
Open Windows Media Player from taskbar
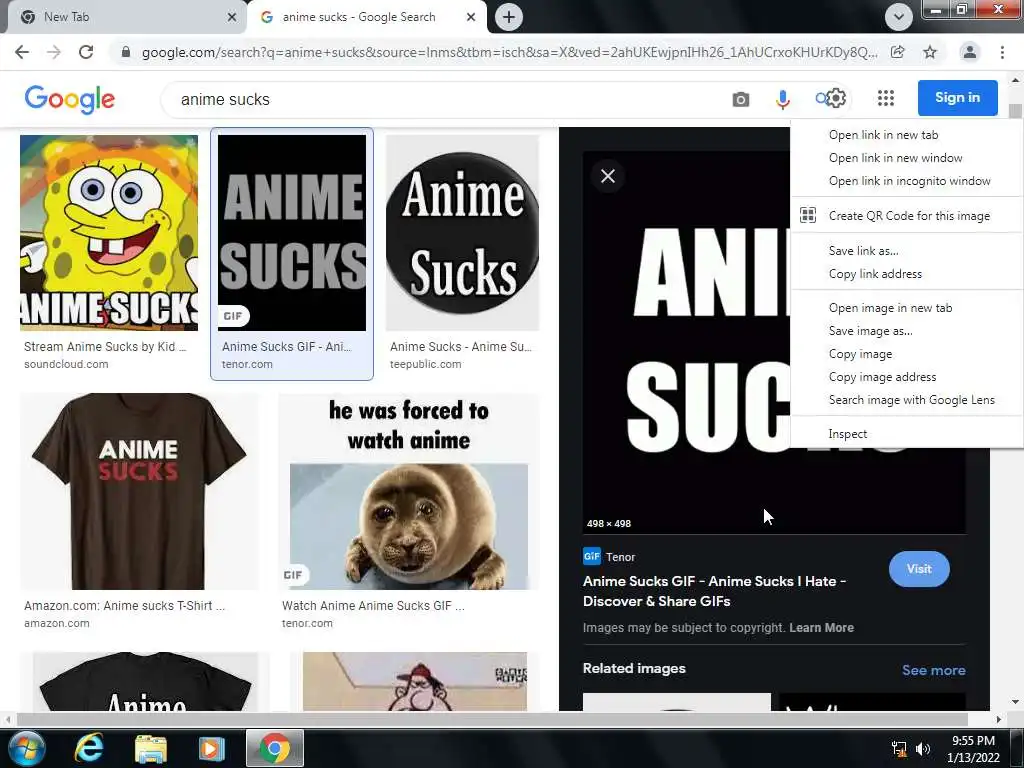[211, 748]
